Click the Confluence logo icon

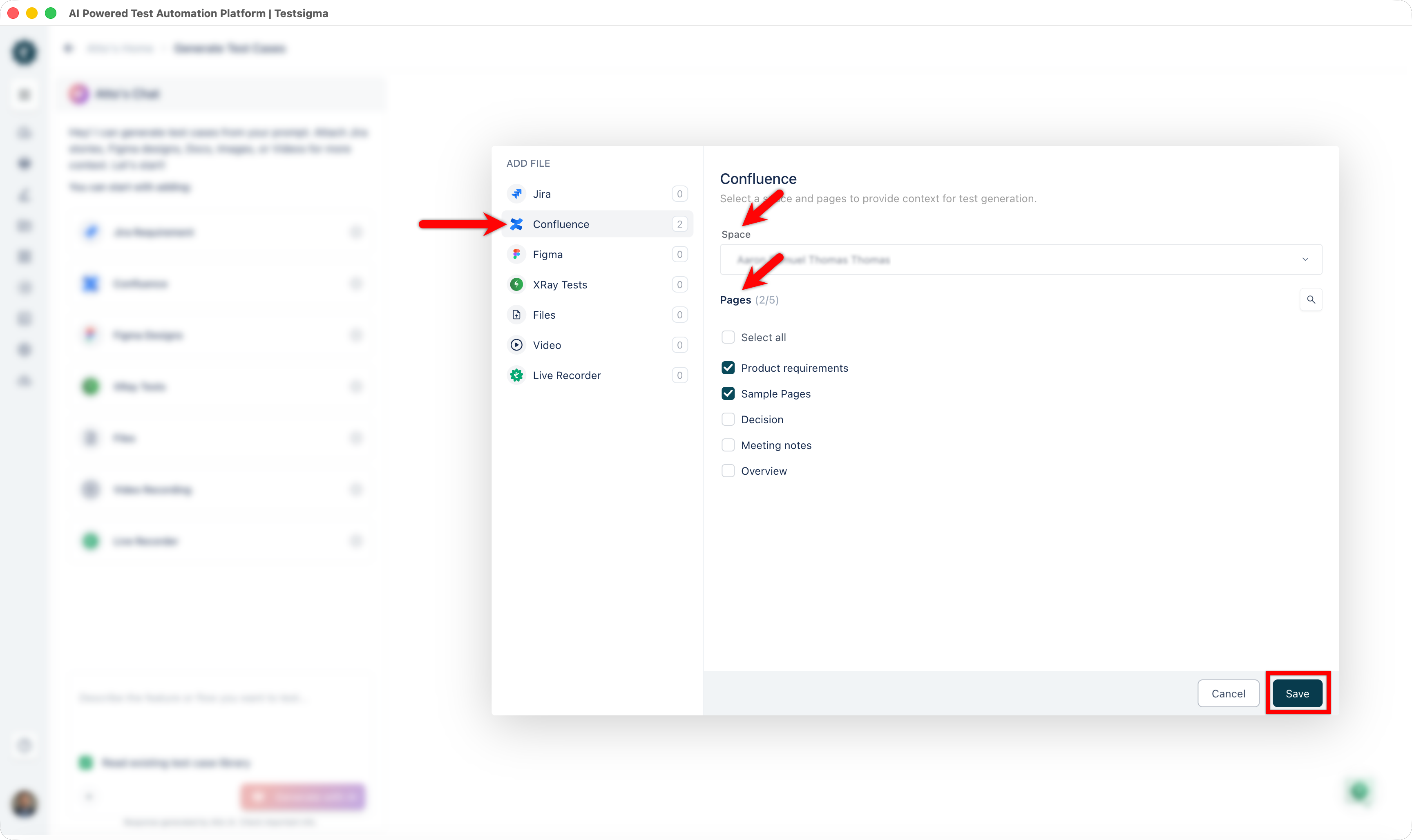(x=516, y=224)
